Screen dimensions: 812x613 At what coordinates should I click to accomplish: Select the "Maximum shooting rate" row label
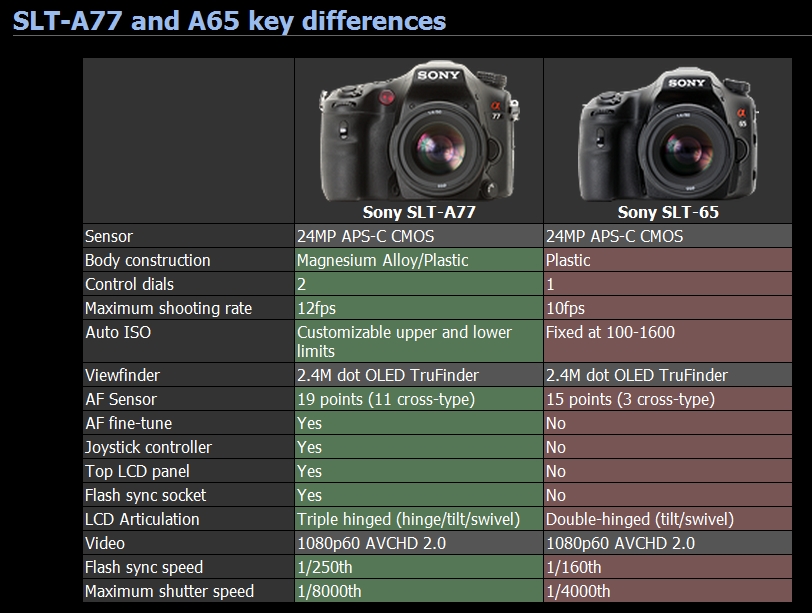click(x=168, y=308)
